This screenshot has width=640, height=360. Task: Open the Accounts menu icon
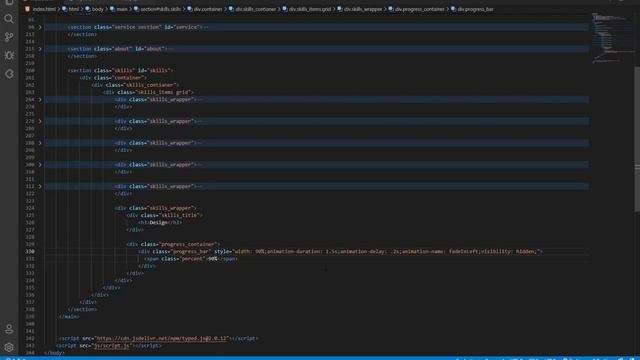(9, 329)
